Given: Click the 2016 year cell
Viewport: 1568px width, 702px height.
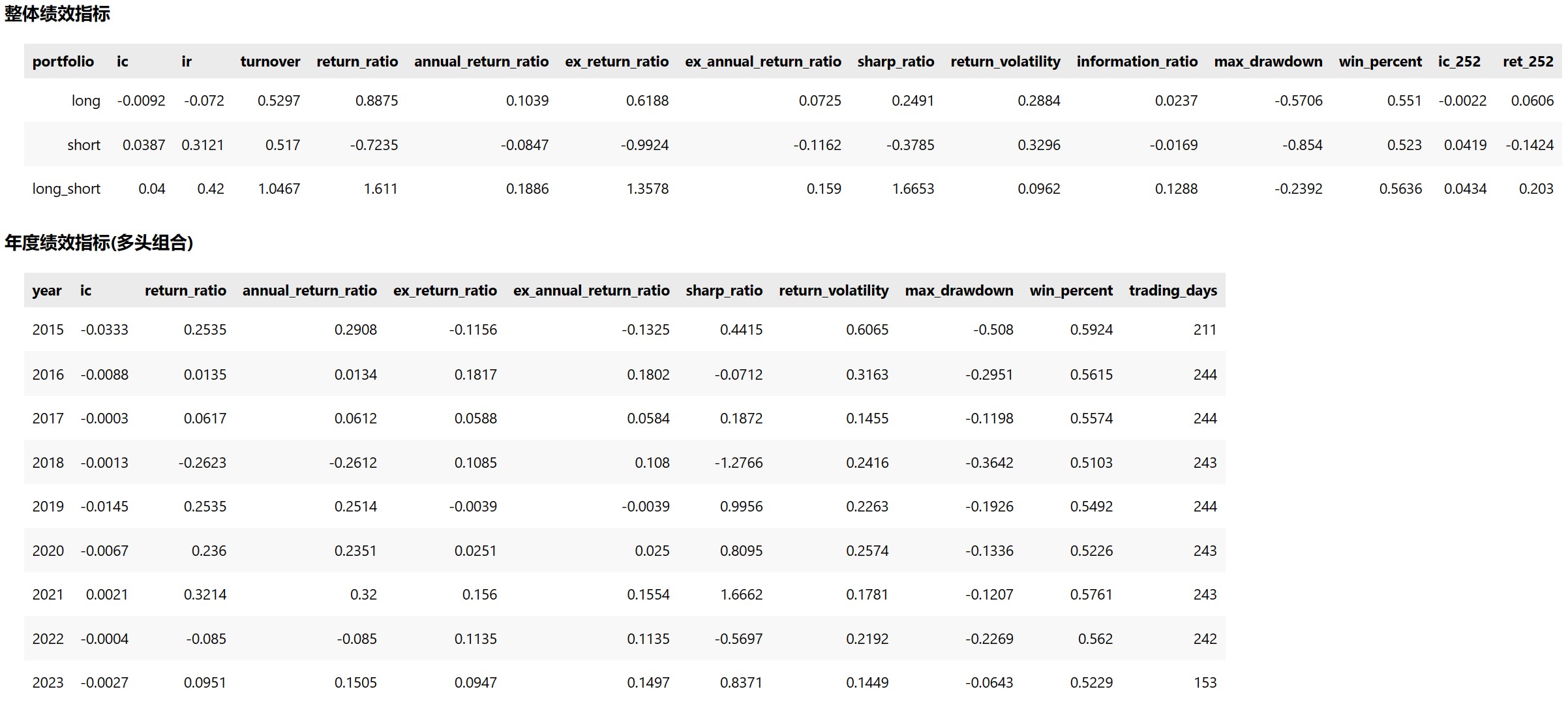Looking at the screenshot, I should pos(48,374).
